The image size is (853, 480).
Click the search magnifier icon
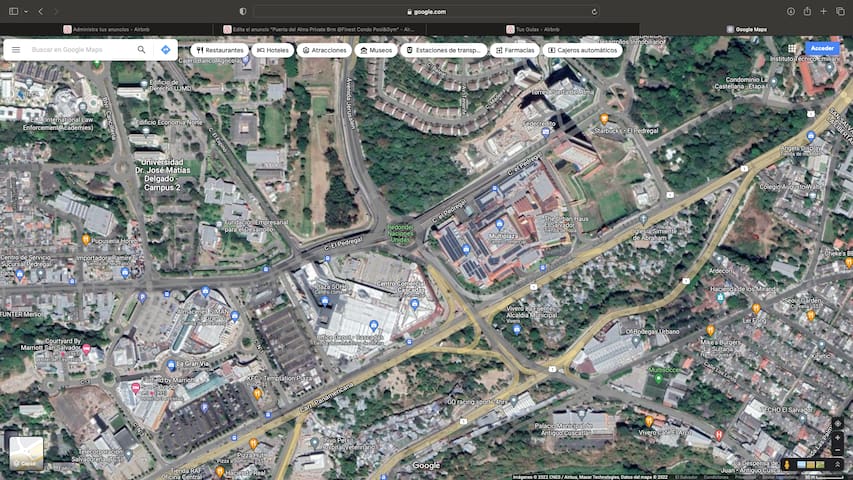(x=141, y=49)
